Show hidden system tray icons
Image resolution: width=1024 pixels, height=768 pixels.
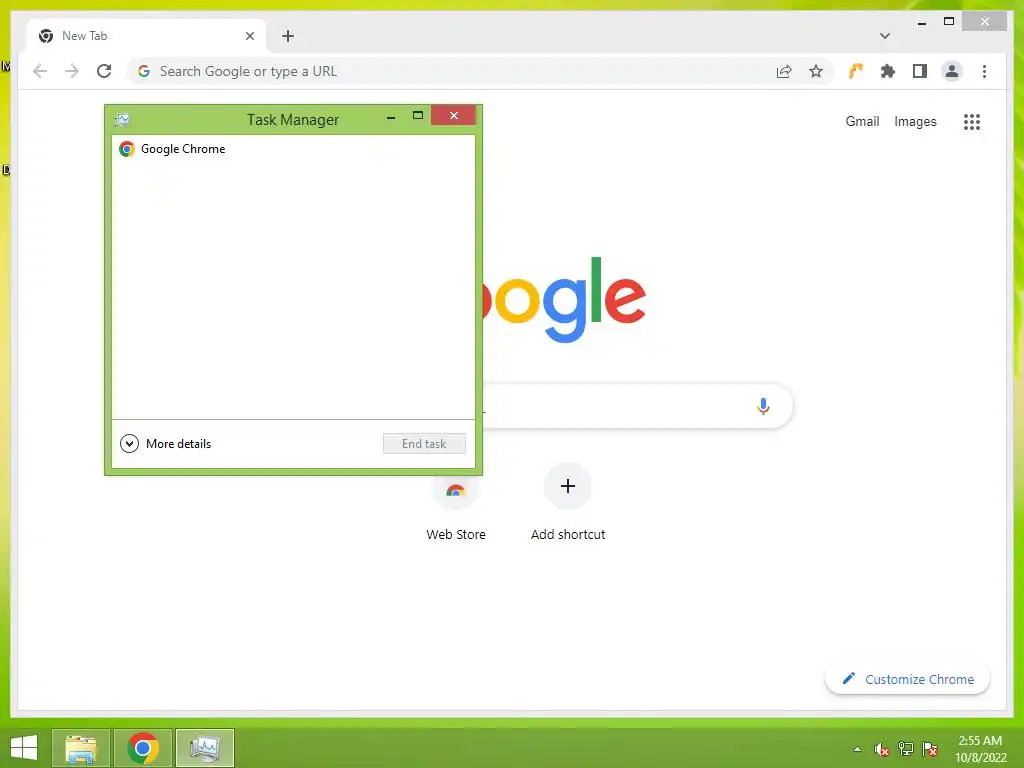point(857,749)
